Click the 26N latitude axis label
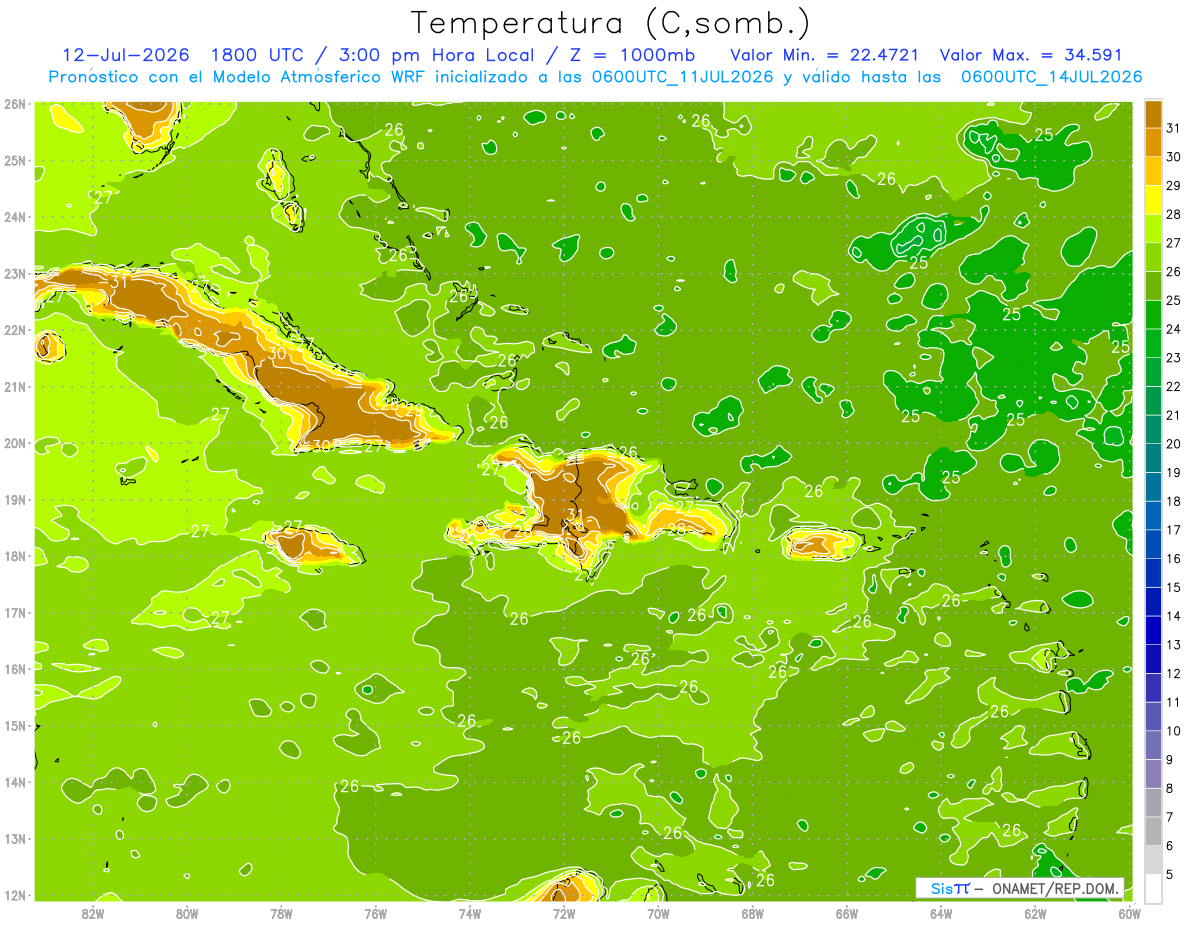 (15, 104)
